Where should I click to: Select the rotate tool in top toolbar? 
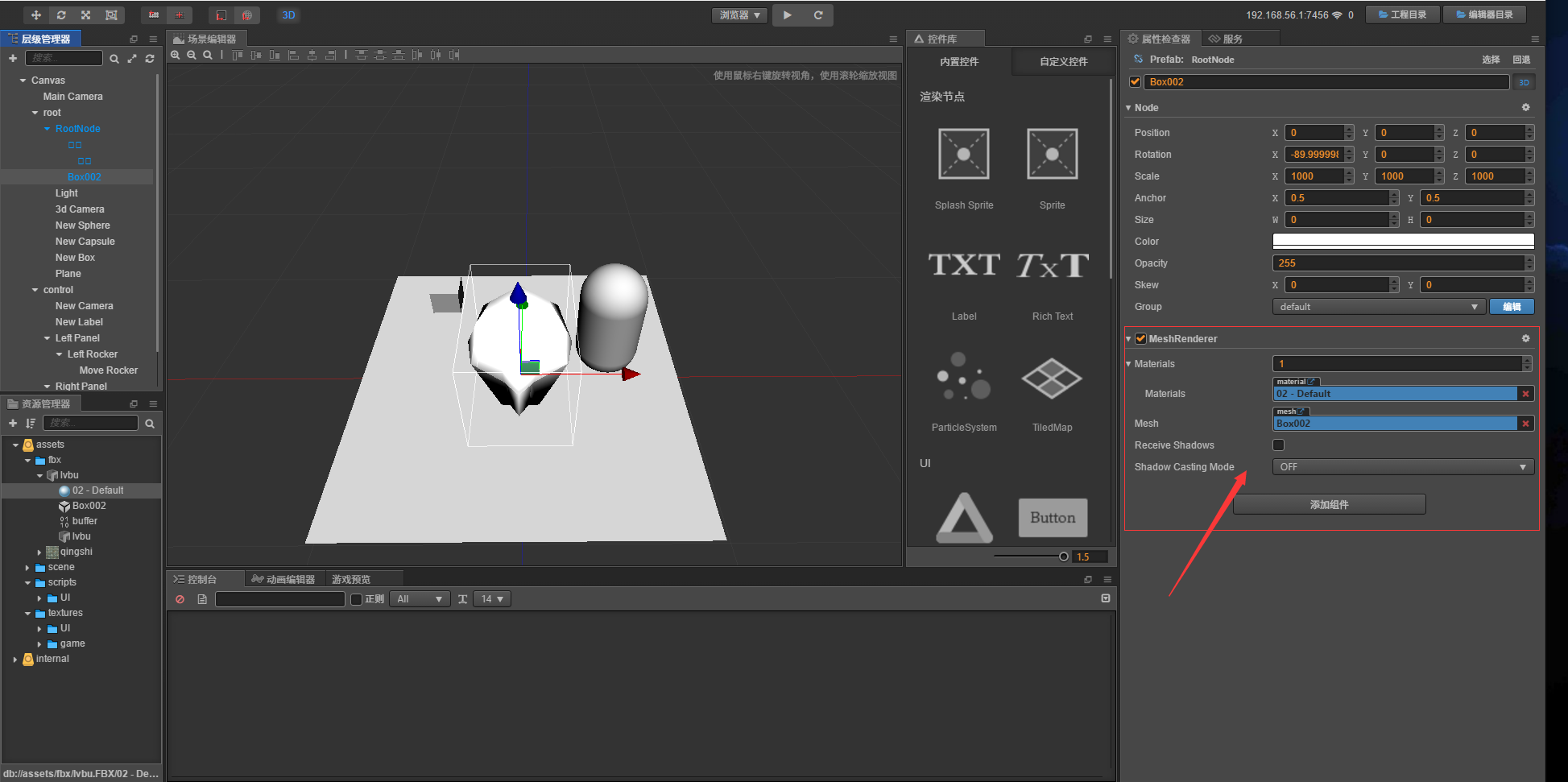point(61,15)
